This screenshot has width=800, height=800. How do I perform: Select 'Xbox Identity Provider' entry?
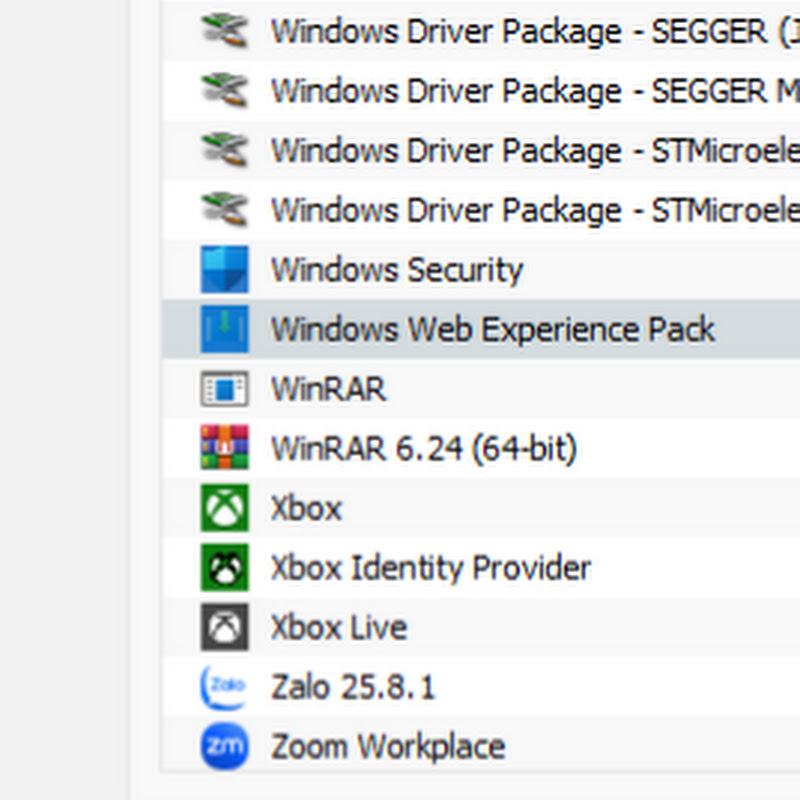coord(431,568)
